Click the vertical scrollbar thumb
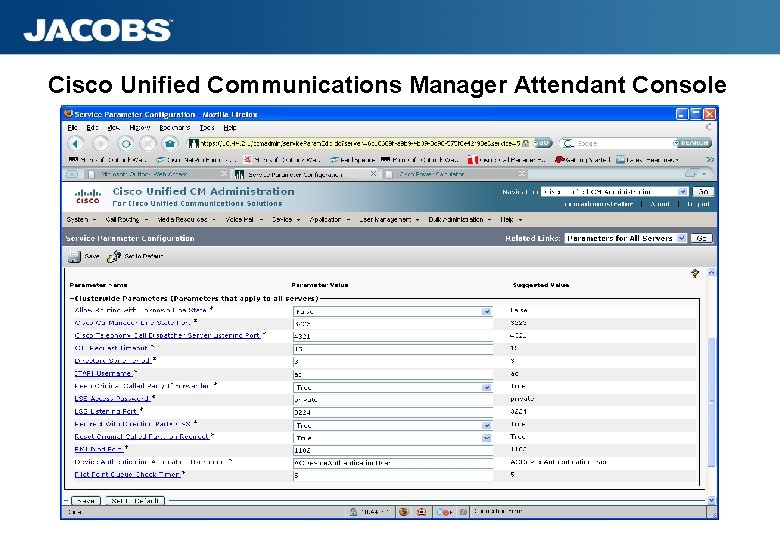This screenshot has height=540, width=780. (711, 402)
